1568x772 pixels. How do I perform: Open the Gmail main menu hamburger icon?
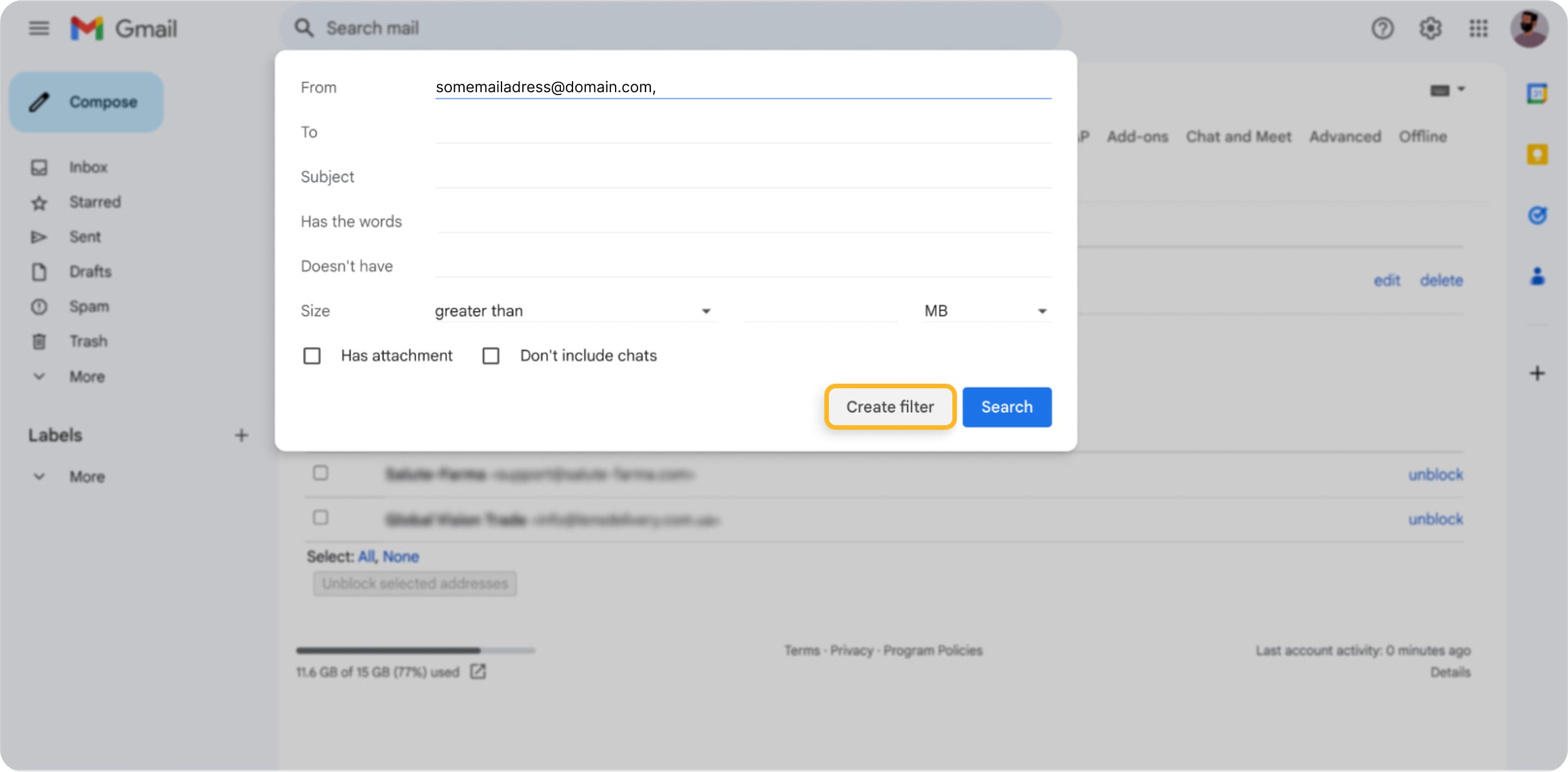pos(39,28)
